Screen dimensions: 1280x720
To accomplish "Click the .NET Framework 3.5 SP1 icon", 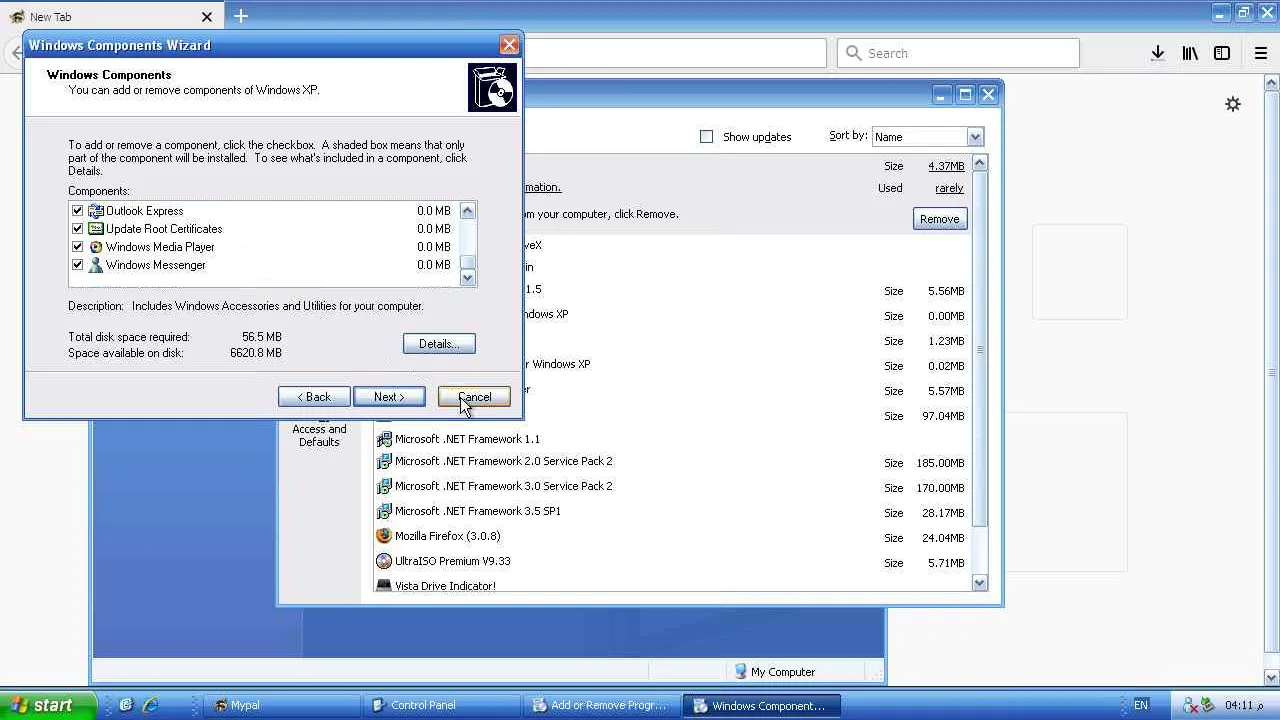I will point(384,511).
